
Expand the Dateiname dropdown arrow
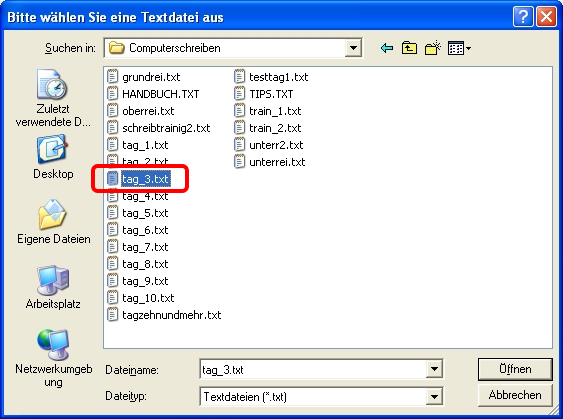point(434,369)
